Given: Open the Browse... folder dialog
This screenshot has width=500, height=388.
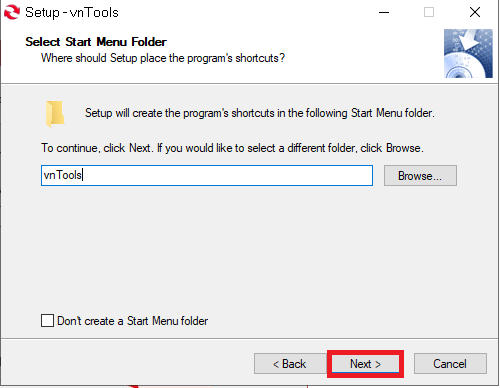Looking at the screenshot, I should 420,176.
